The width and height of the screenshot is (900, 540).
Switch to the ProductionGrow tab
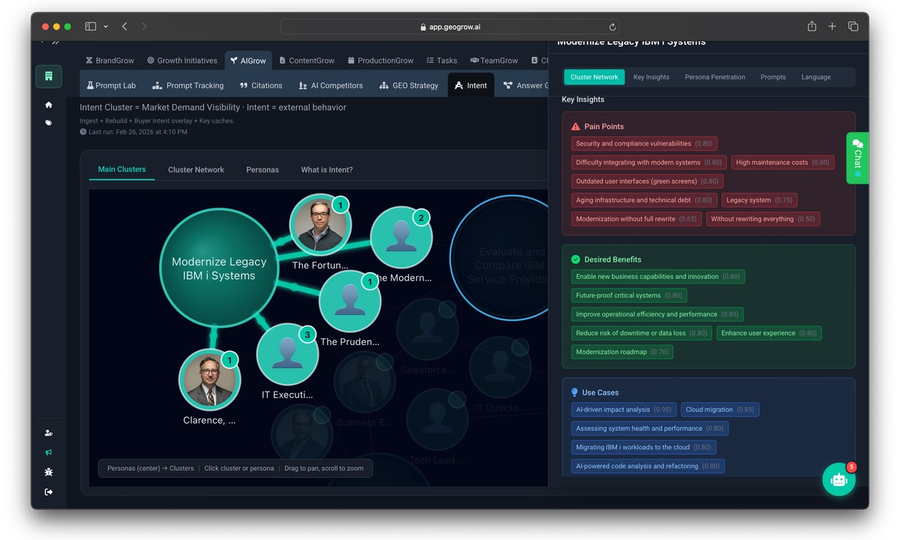[x=380, y=60]
